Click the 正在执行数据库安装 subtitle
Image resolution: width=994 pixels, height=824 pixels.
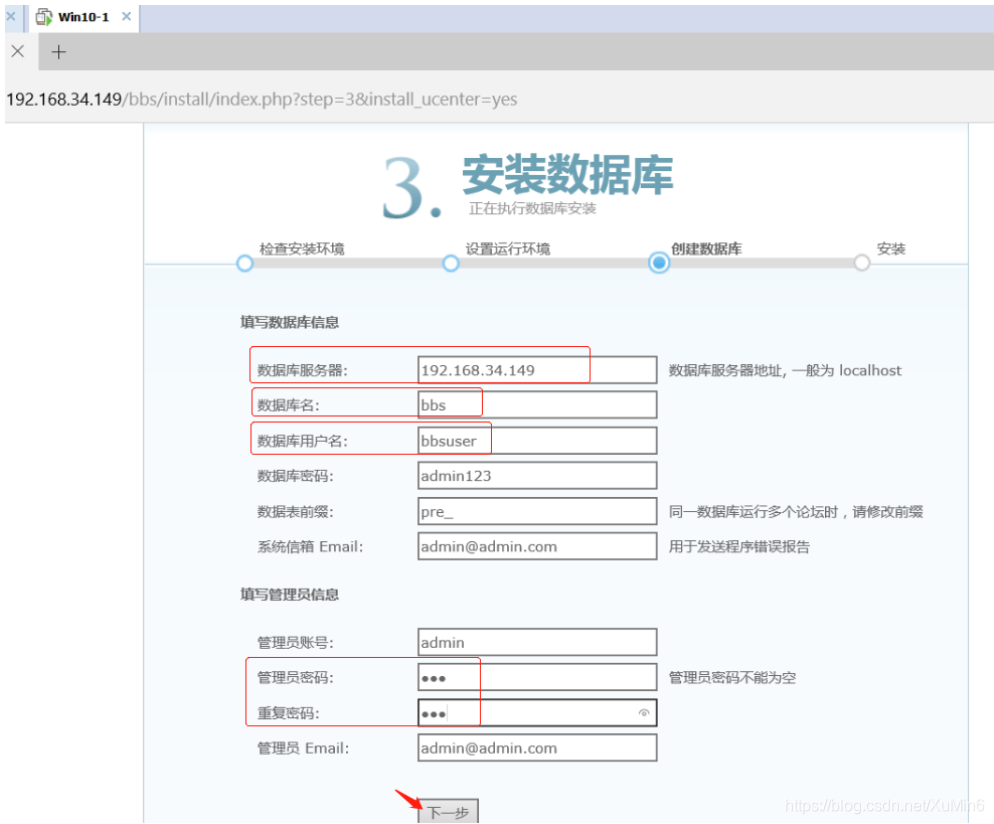532,209
